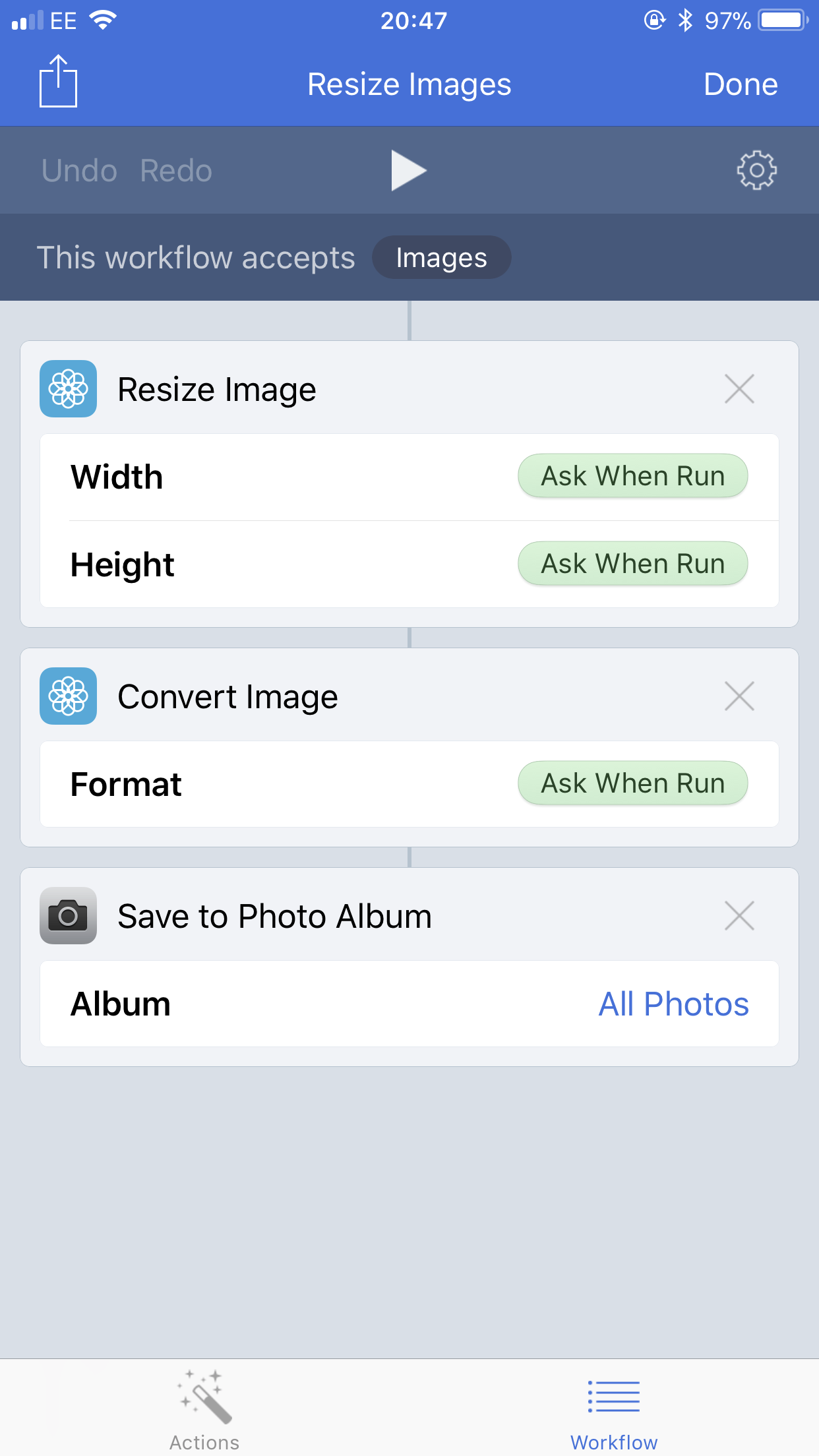Tap Height Ask When Run token
This screenshot has width=819, height=1456.
pos(633,564)
